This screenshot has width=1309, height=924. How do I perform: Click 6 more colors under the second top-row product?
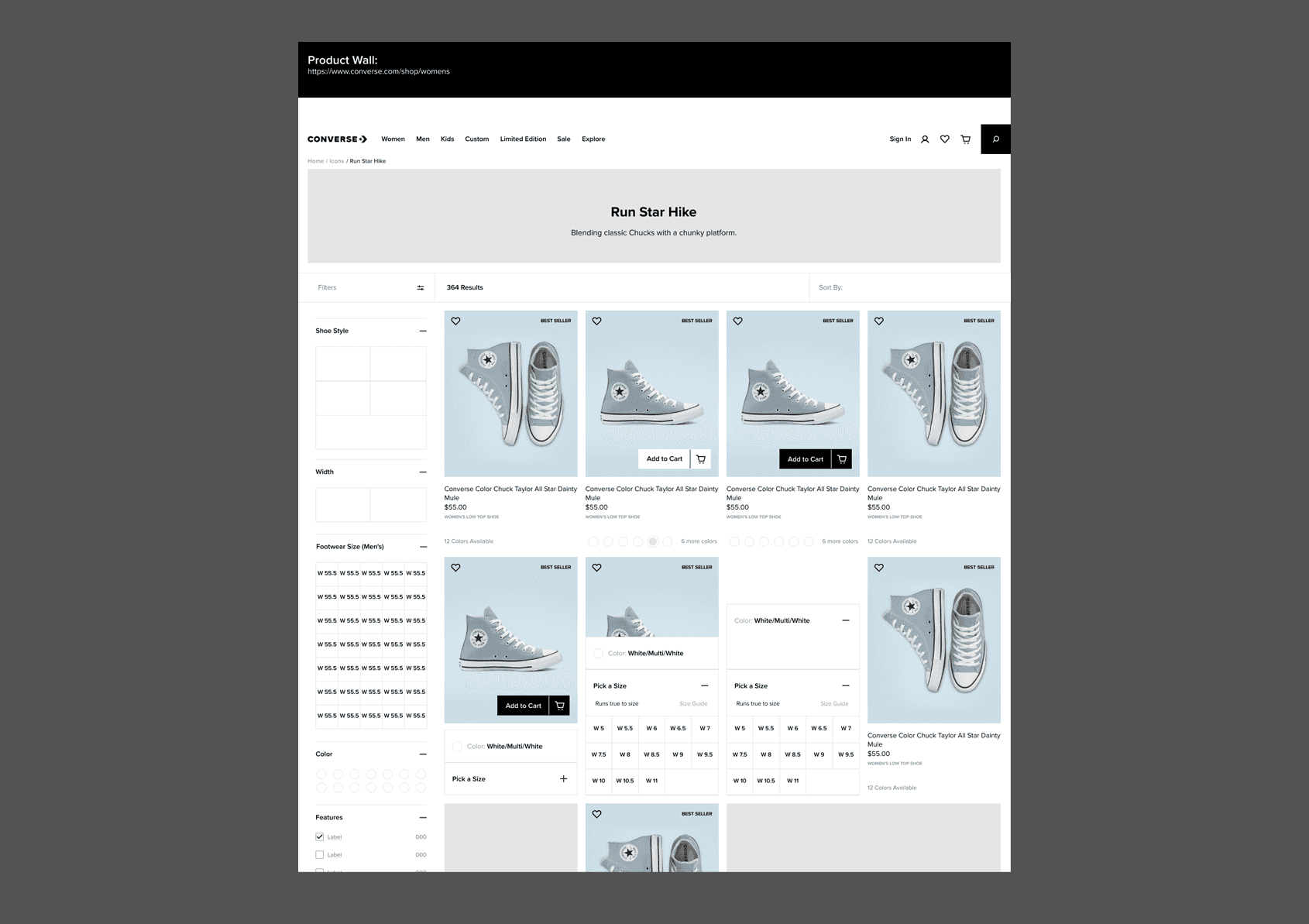[x=699, y=541]
